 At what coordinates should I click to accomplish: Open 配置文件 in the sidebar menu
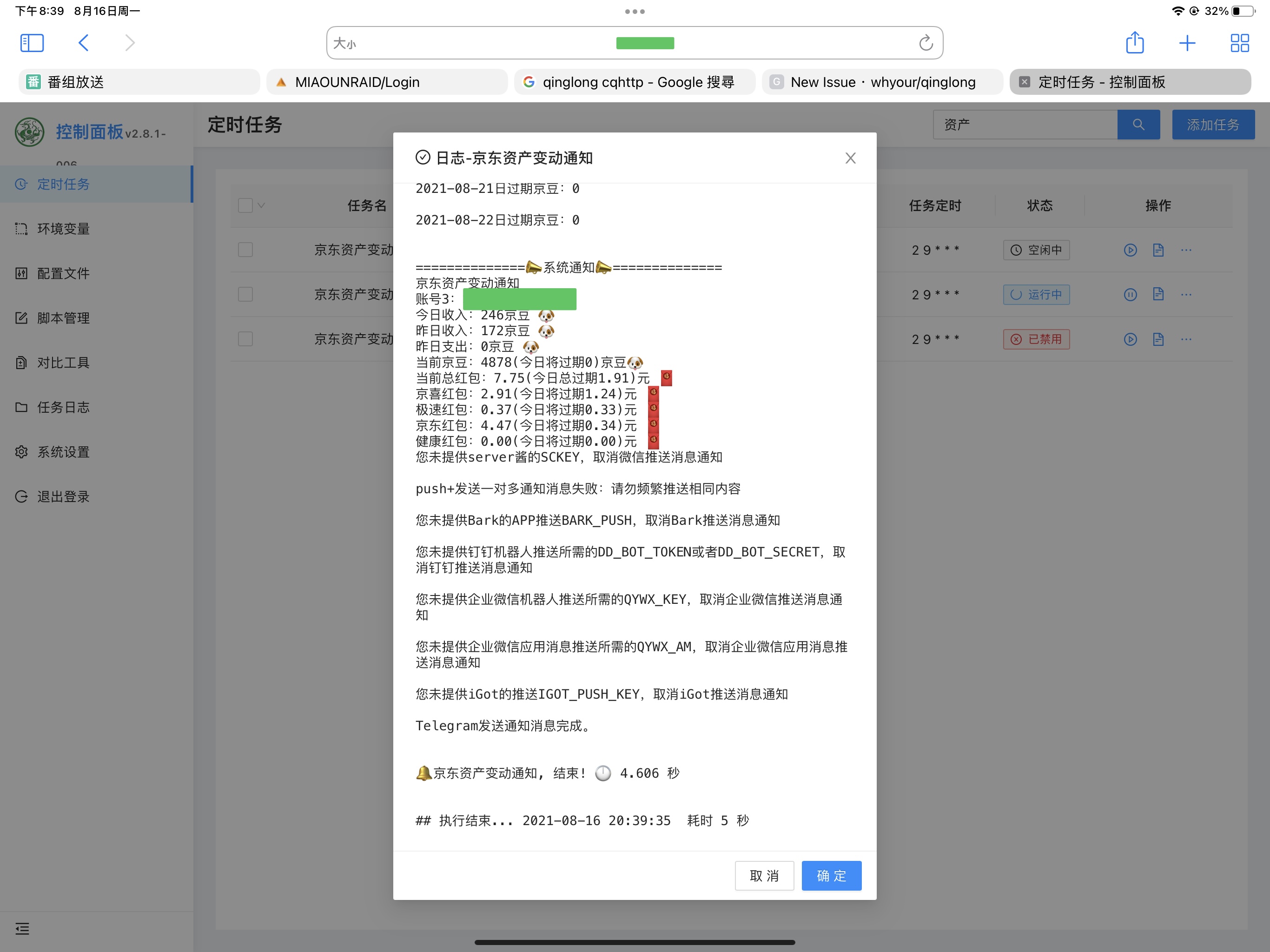click(x=96, y=273)
